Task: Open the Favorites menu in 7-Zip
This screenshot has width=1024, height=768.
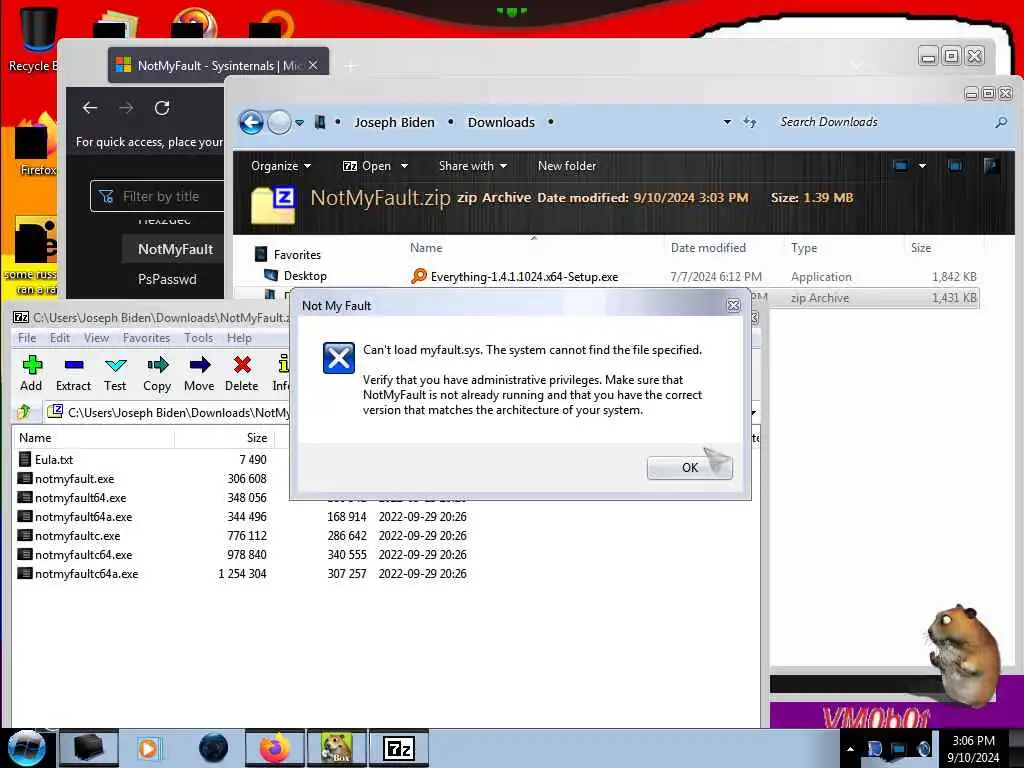Action: point(146,338)
